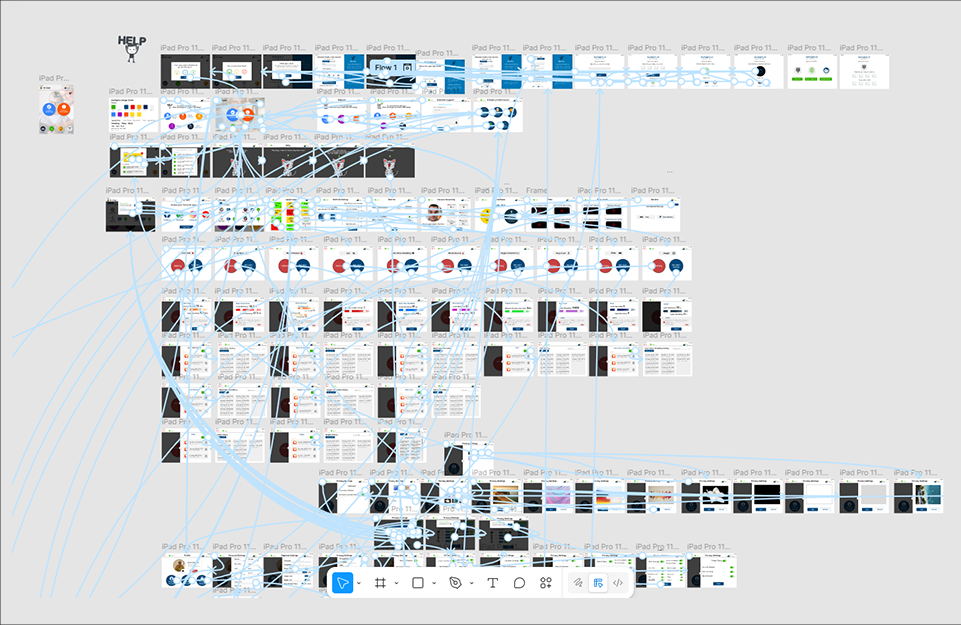Select the Text tool
The width and height of the screenshot is (961, 625).
click(492, 583)
